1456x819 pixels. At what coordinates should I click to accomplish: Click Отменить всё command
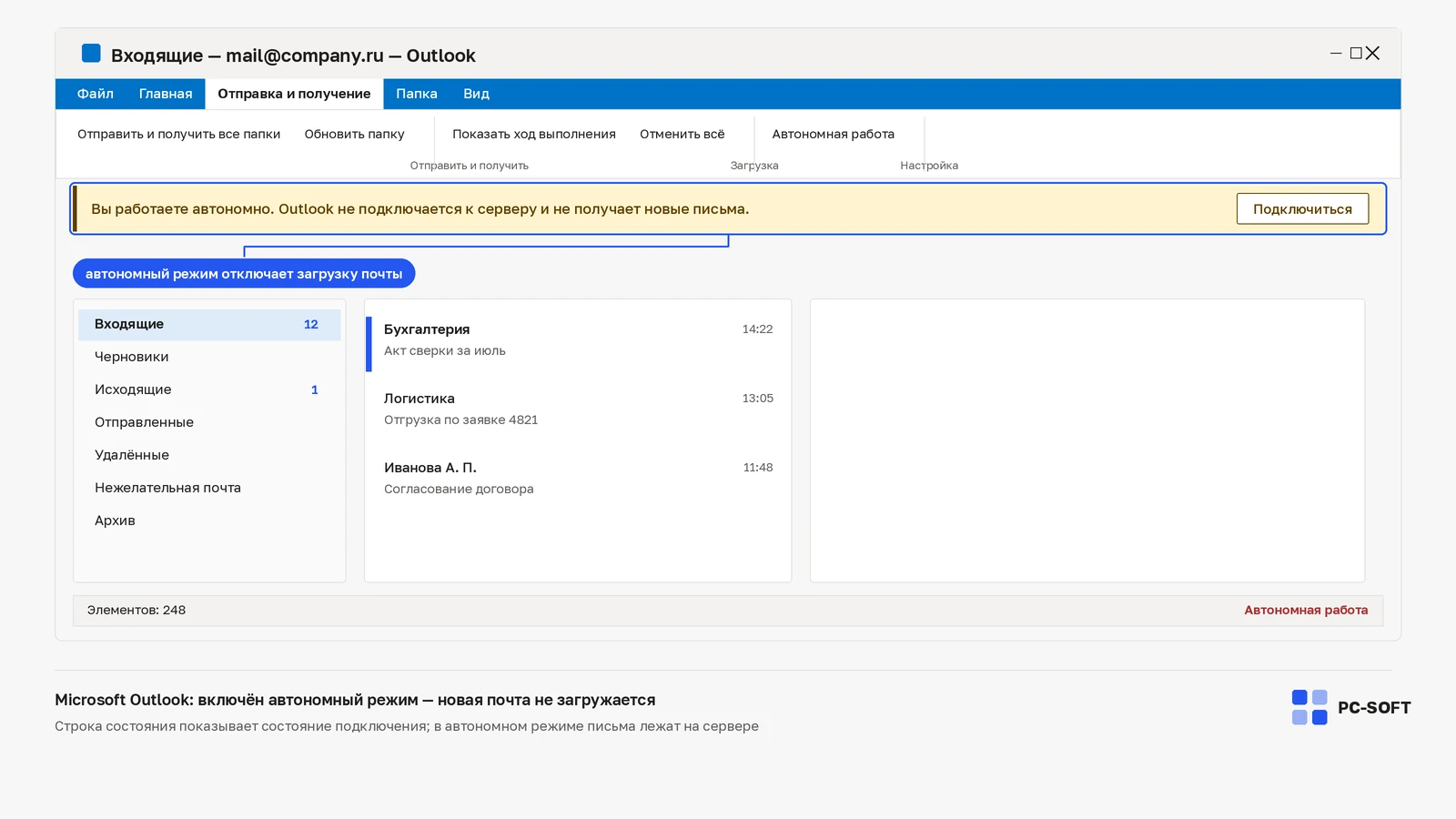682,134
